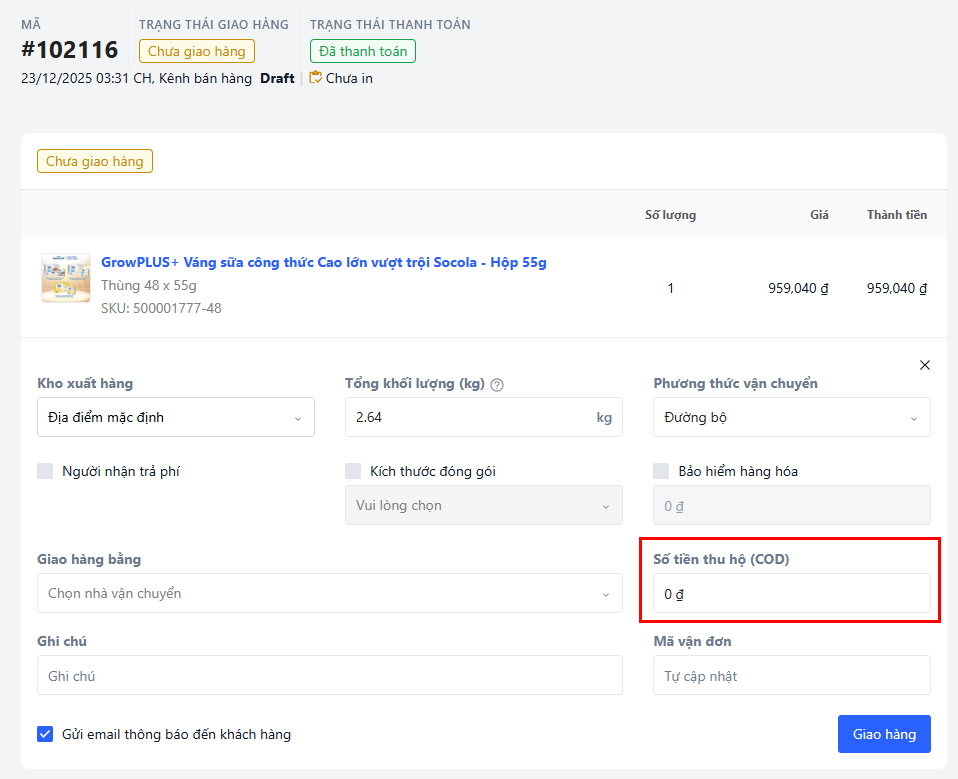Expand Phương thức vận chuyển dropdown
The image size is (958, 779).
coord(791,417)
